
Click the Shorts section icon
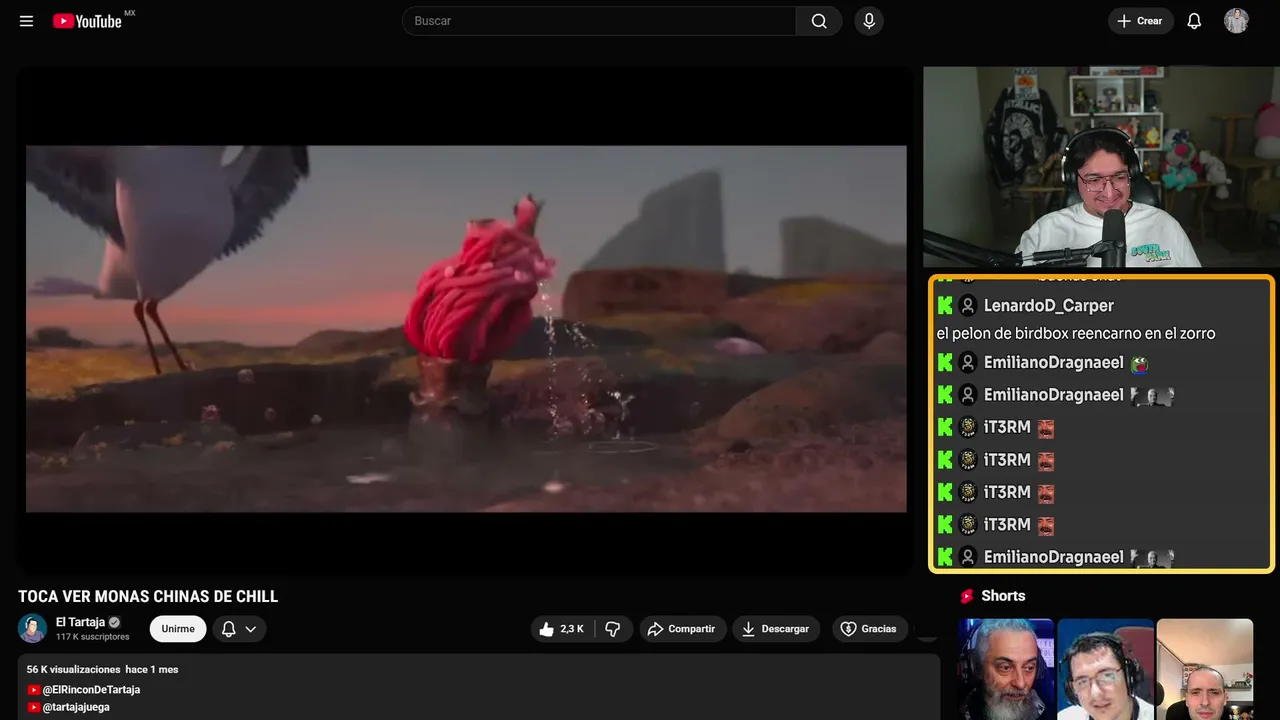(967, 596)
